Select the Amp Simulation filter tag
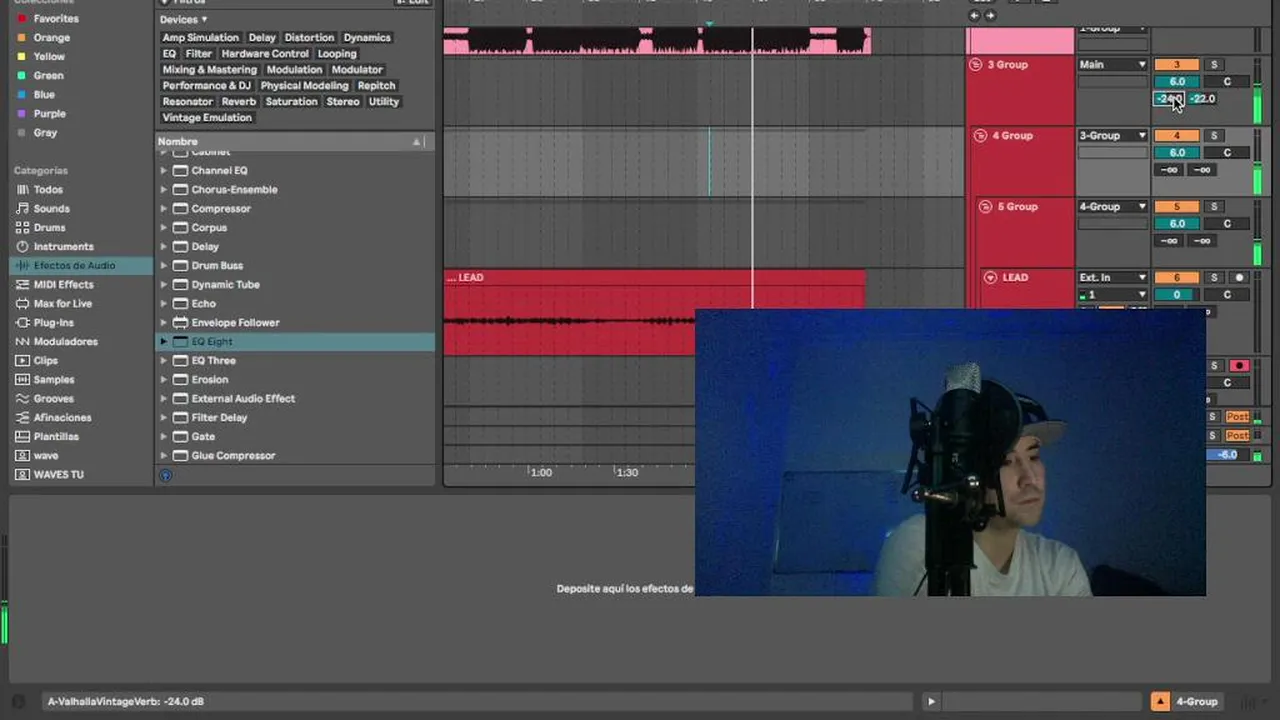 pos(201,38)
